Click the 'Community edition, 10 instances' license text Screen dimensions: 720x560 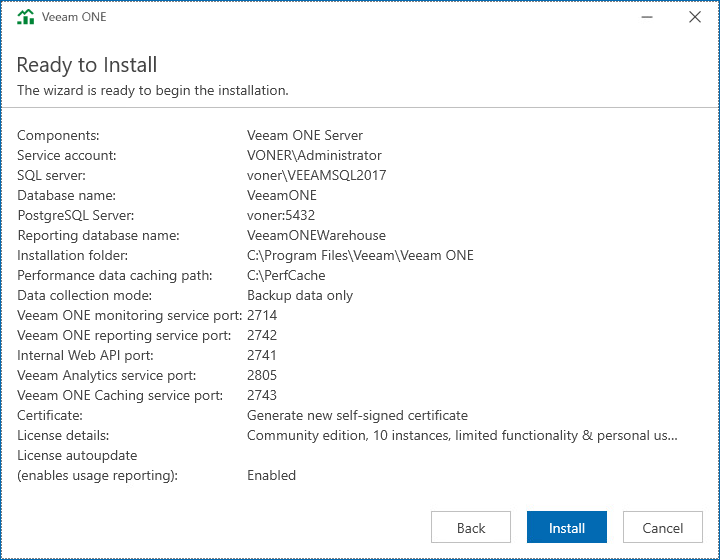pyautogui.click(x=462, y=435)
